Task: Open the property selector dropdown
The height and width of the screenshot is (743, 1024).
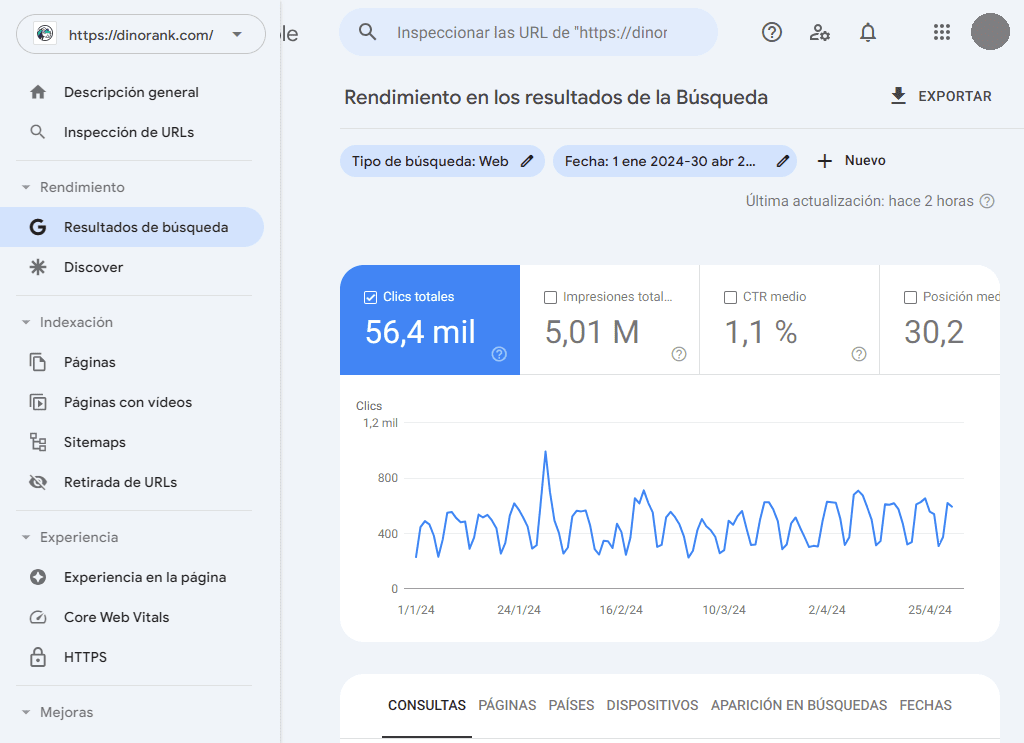Action: point(237,33)
